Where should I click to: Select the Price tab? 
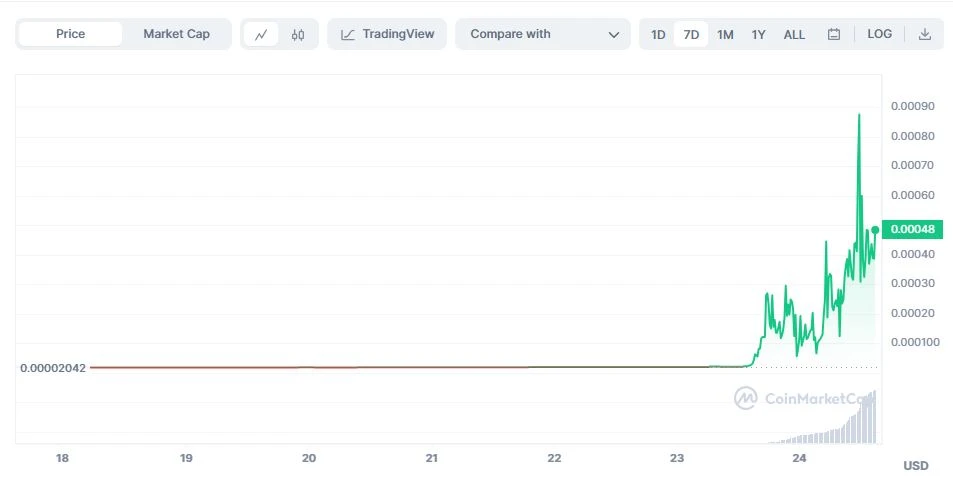[x=70, y=34]
